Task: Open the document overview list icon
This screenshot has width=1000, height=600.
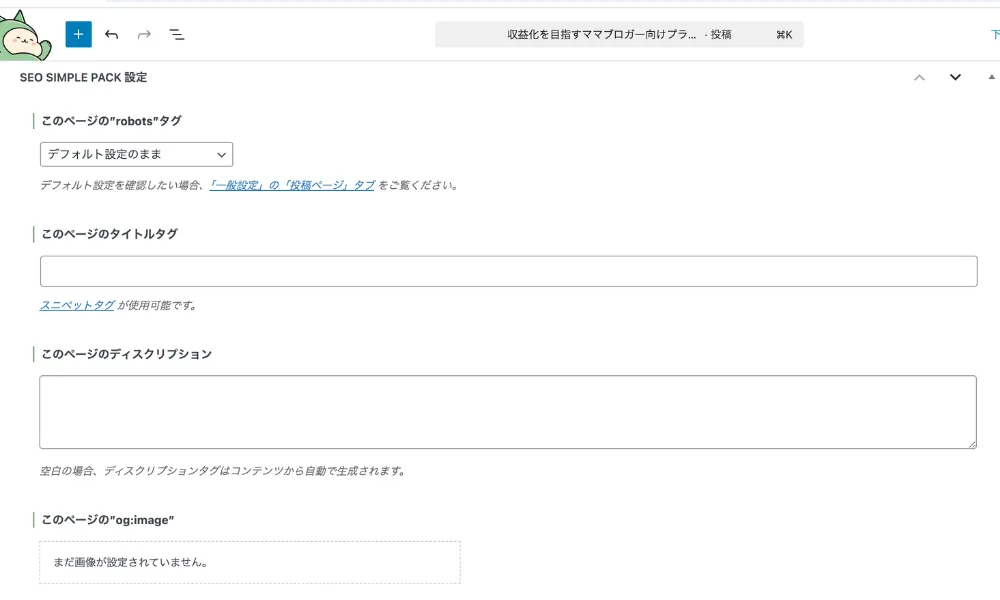Action: [x=177, y=33]
